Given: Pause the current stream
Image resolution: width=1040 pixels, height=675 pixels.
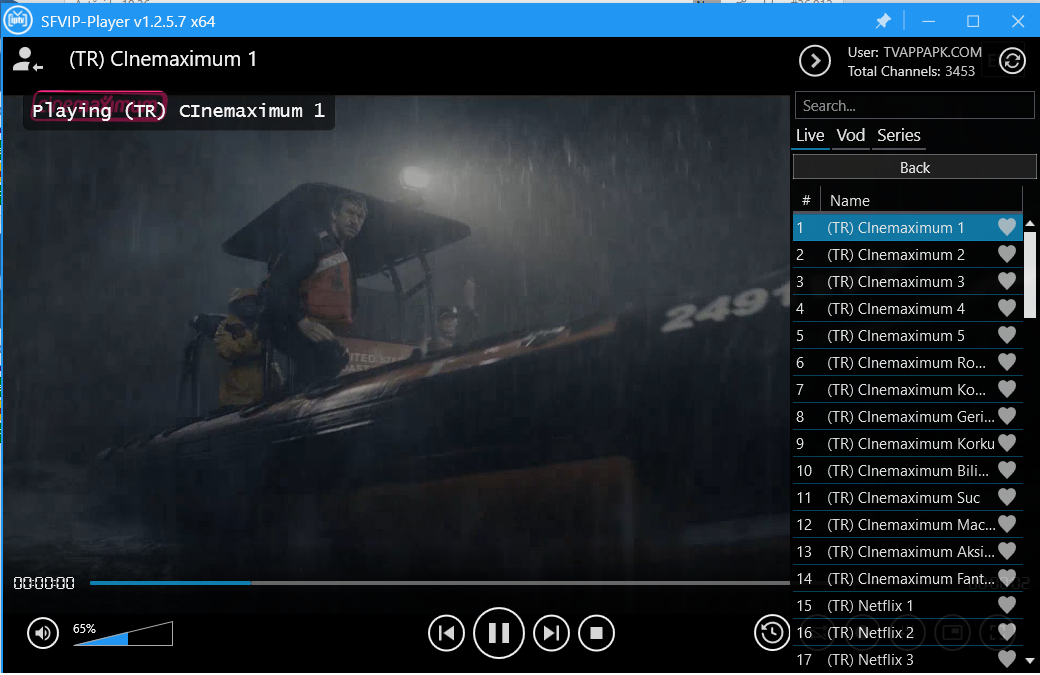Looking at the screenshot, I should 498,633.
